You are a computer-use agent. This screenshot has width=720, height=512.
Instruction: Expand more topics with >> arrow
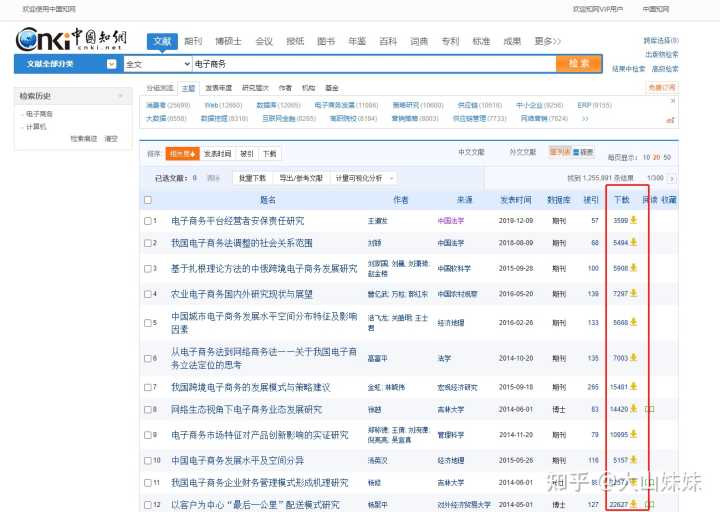point(585,118)
